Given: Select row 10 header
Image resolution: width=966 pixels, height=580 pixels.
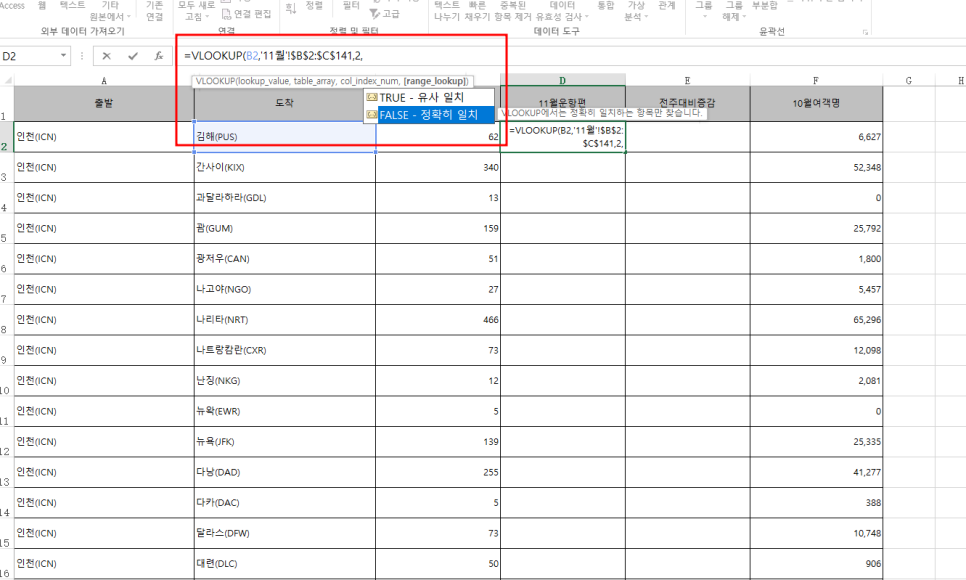Looking at the screenshot, I should point(6,381).
